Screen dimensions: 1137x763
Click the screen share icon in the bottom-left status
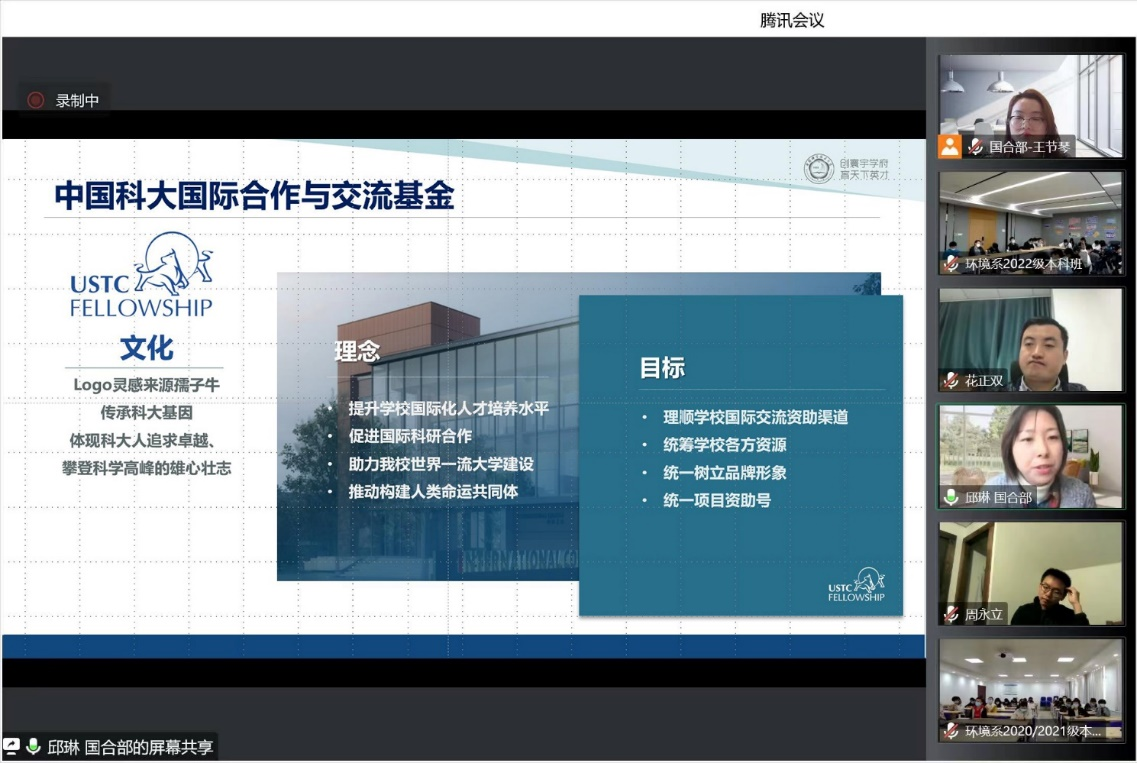click(12, 746)
